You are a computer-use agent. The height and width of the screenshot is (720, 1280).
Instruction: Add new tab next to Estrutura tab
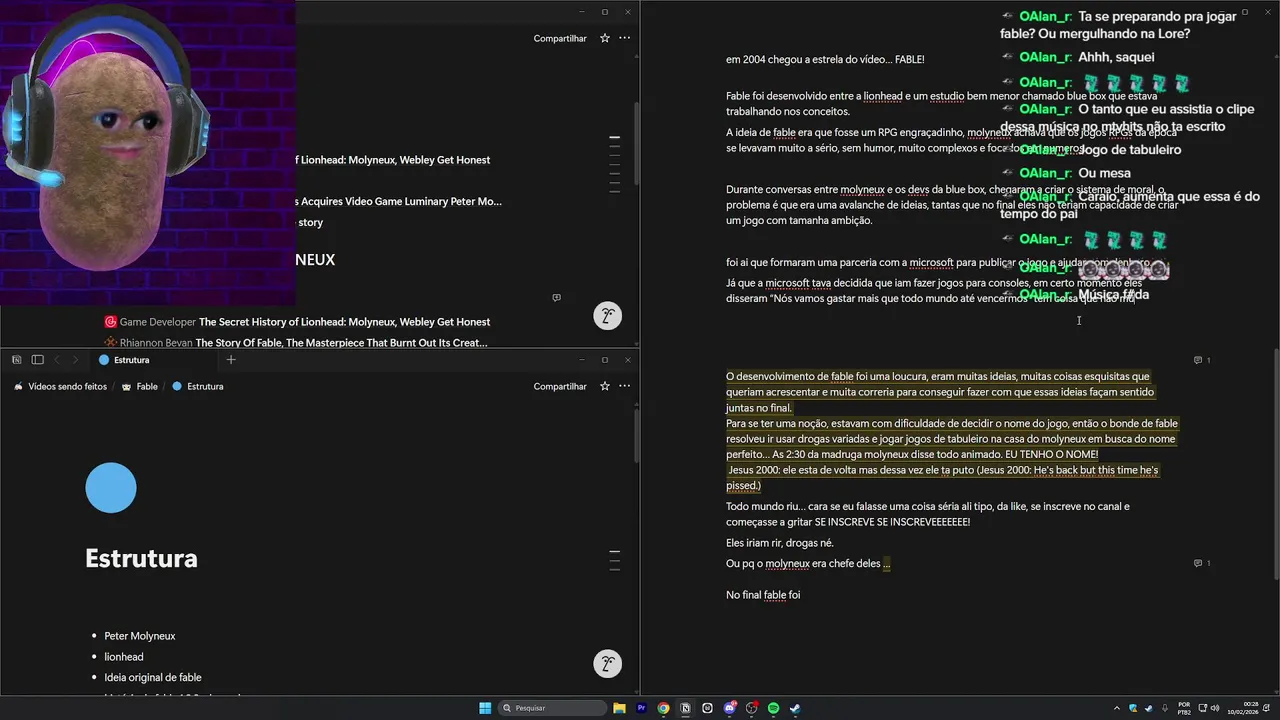(231, 360)
